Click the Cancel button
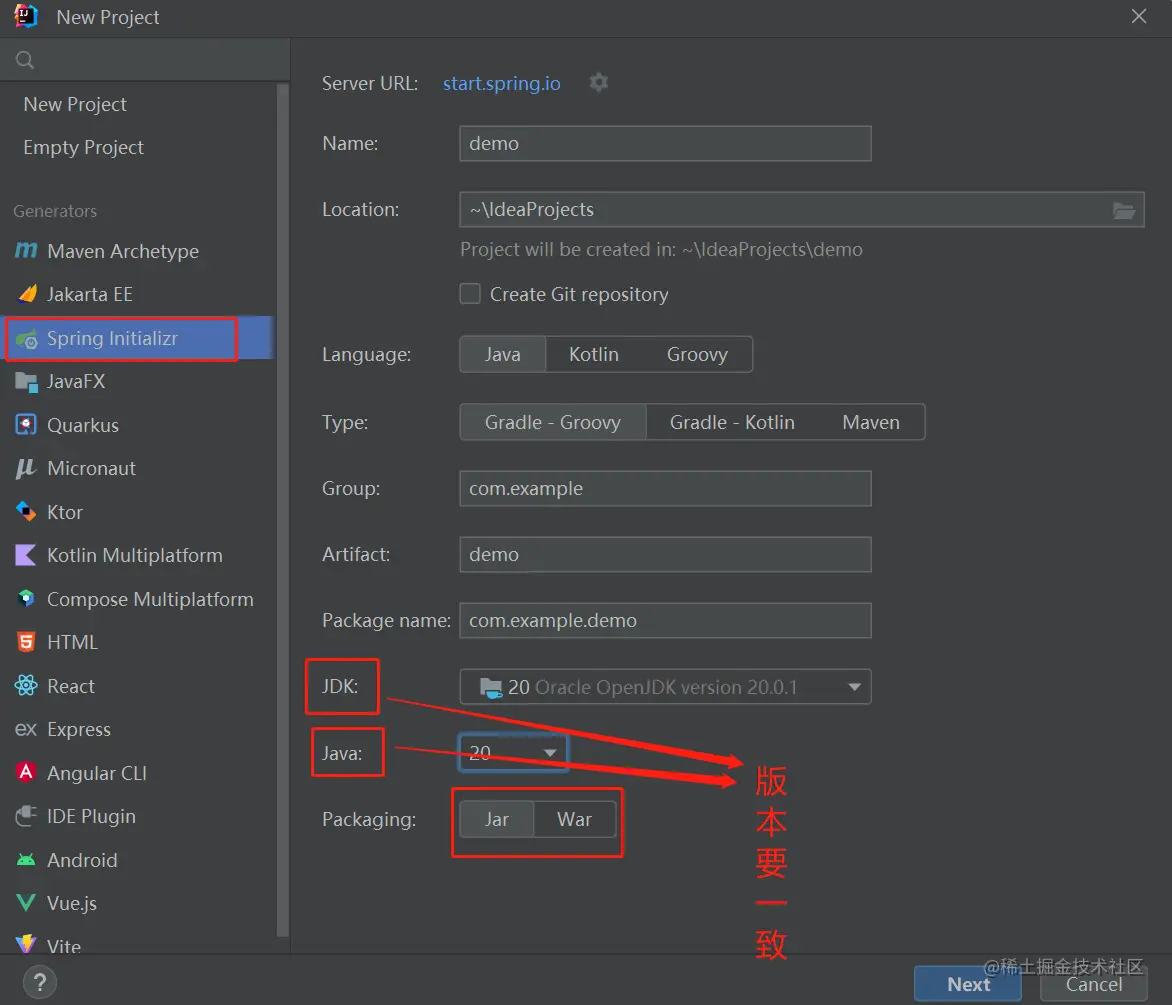 [x=1094, y=984]
